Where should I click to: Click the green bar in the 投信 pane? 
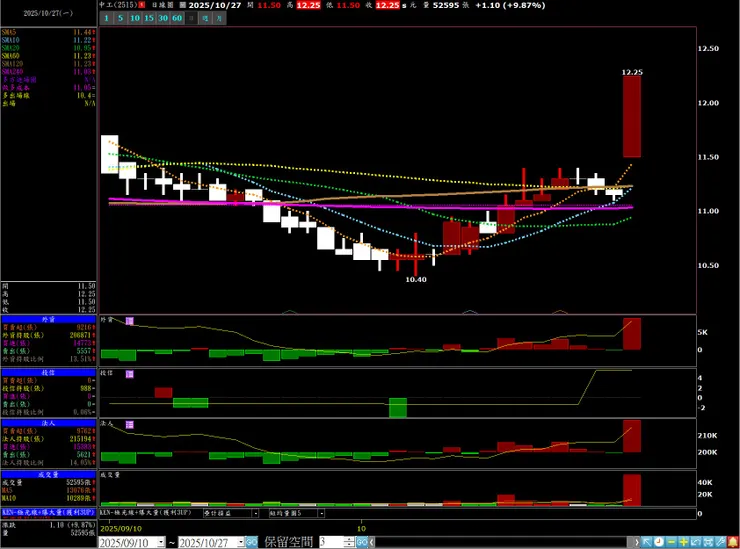pos(398,408)
